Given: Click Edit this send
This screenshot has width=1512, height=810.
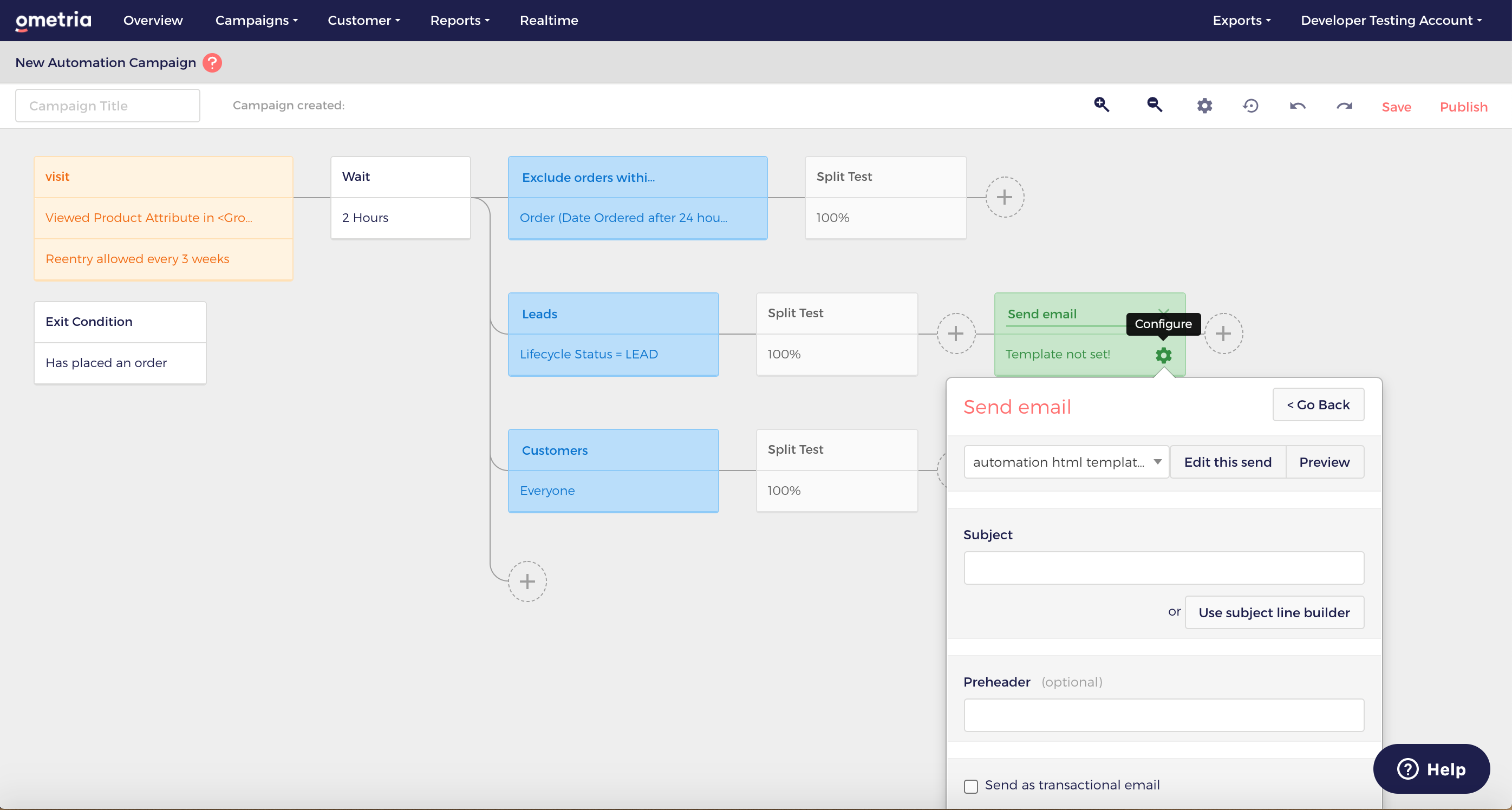Looking at the screenshot, I should click(1228, 462).
